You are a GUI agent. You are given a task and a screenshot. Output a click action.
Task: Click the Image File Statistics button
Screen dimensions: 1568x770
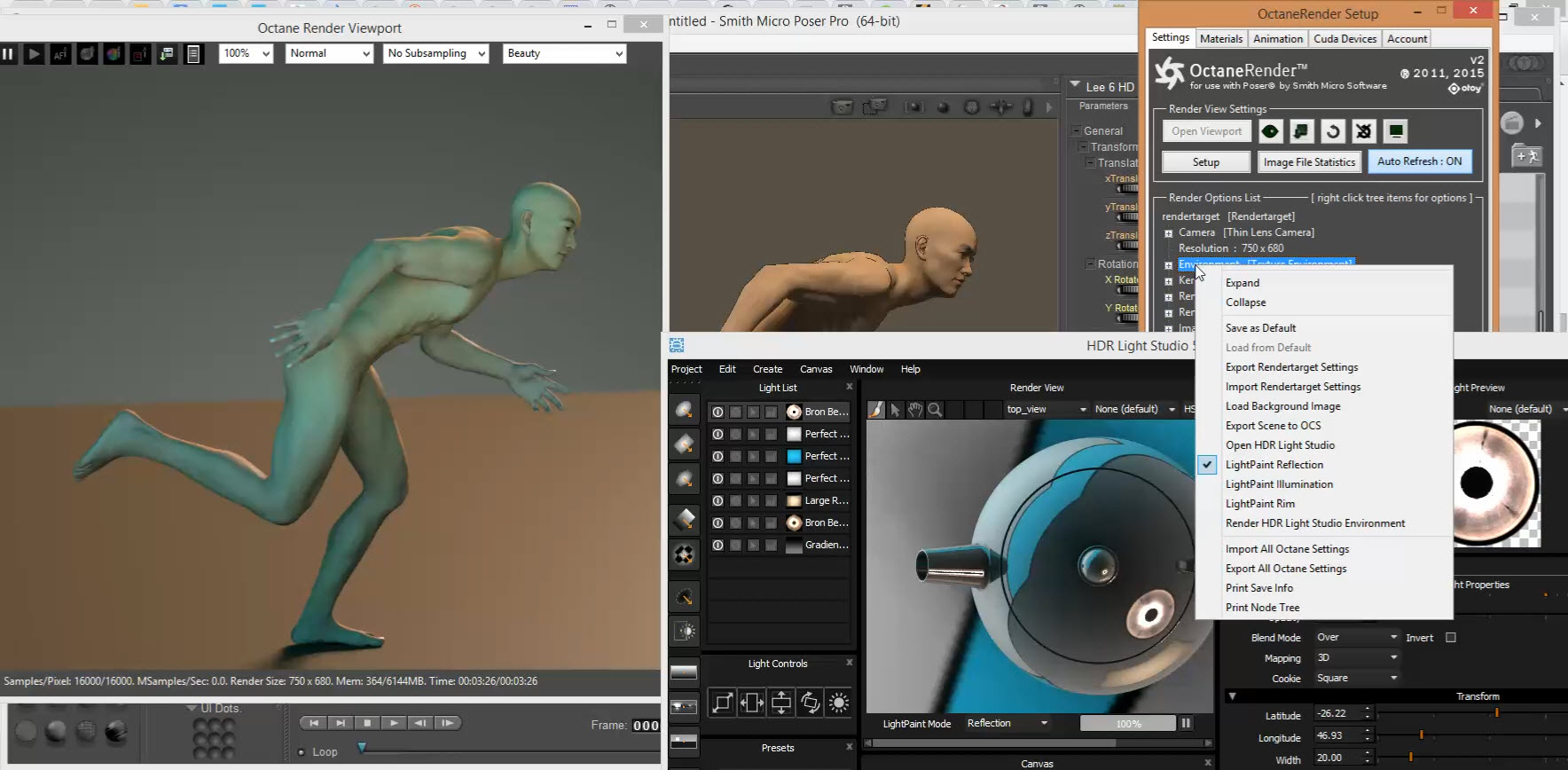(1309, 161)
